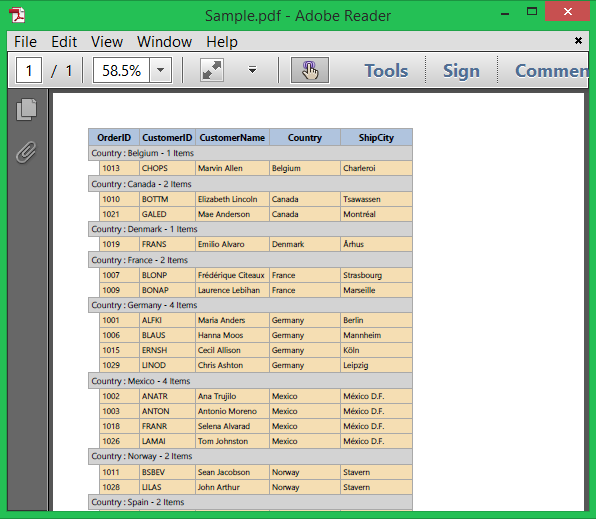Click the Frédérique Citeaux name cell
Image resolution: width=598 pixels, height=523 pixels.
tap(232, 275)
